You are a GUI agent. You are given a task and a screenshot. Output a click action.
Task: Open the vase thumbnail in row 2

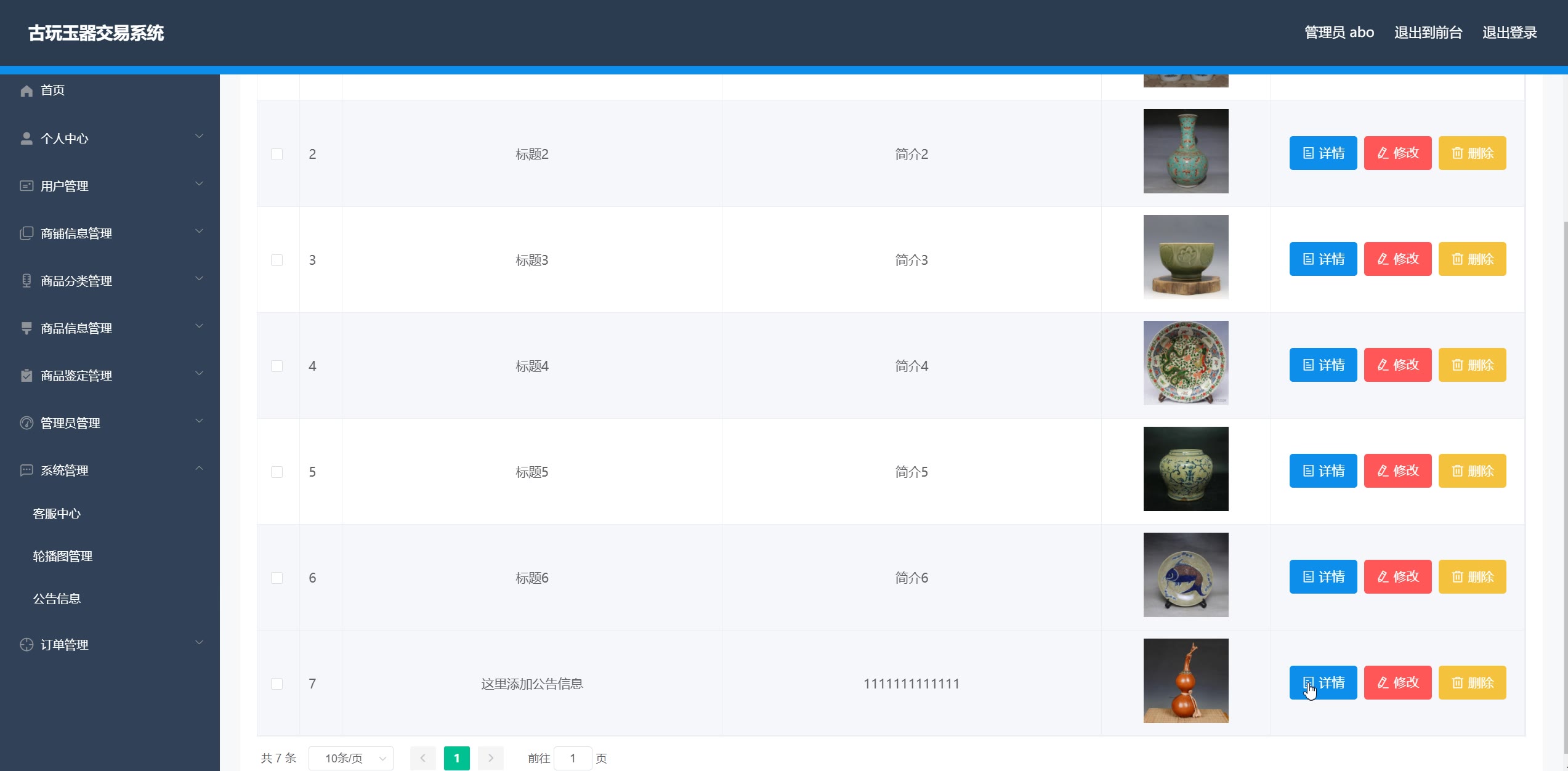pos(1186,151)
